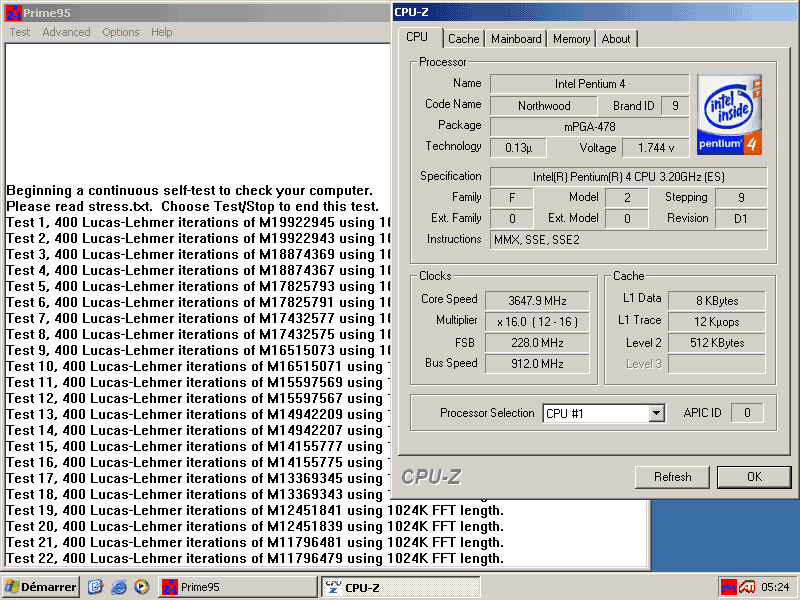Click the CPU-Z icon in the taskbar button
Viewport: 800px width, 600px height.
pyautogui.click(x=333, y=587)
